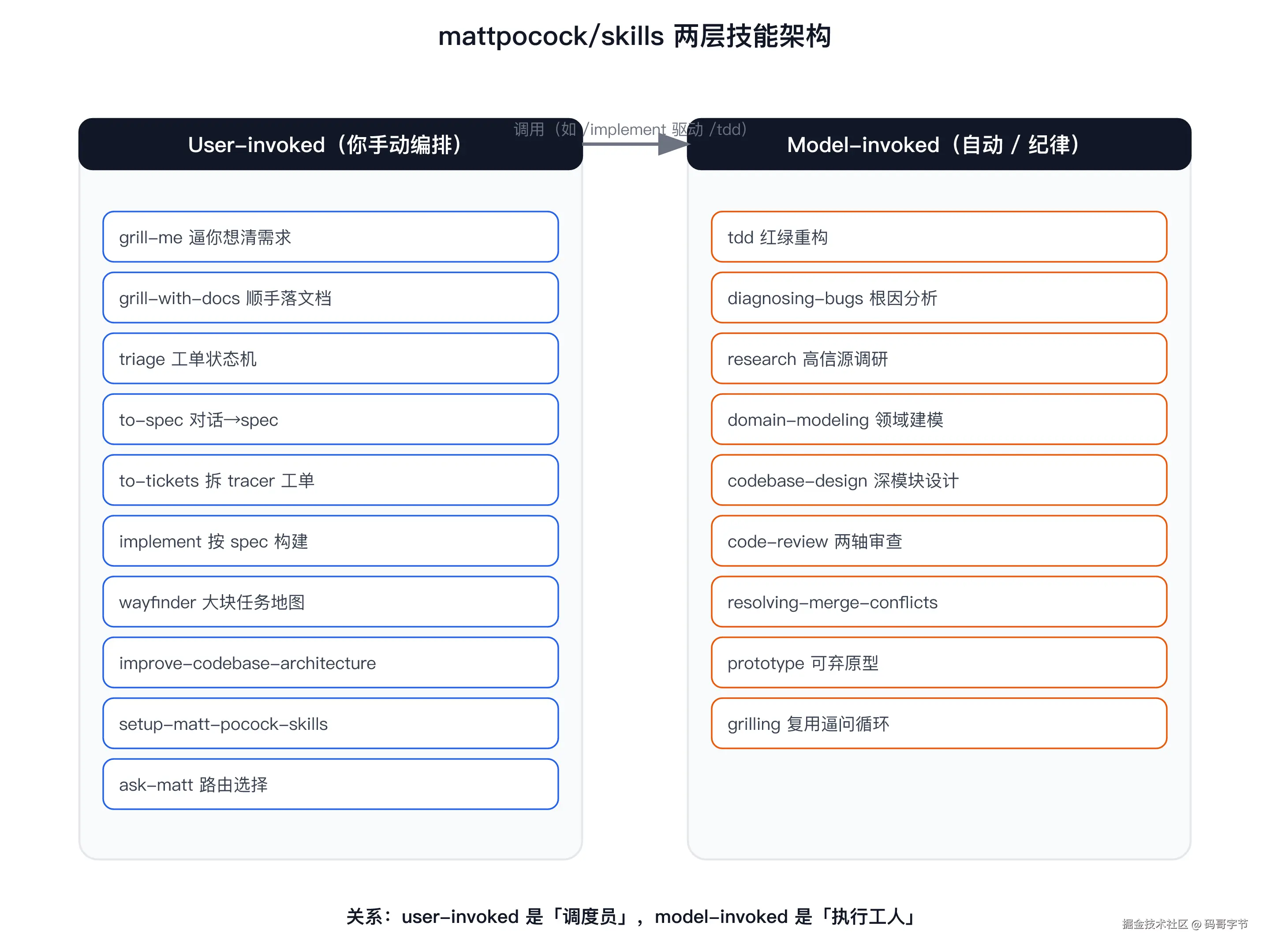The image size is (1270, 952).
Task: Click the 'resolving-merge-conflicts' box
Action: point(939,602)
